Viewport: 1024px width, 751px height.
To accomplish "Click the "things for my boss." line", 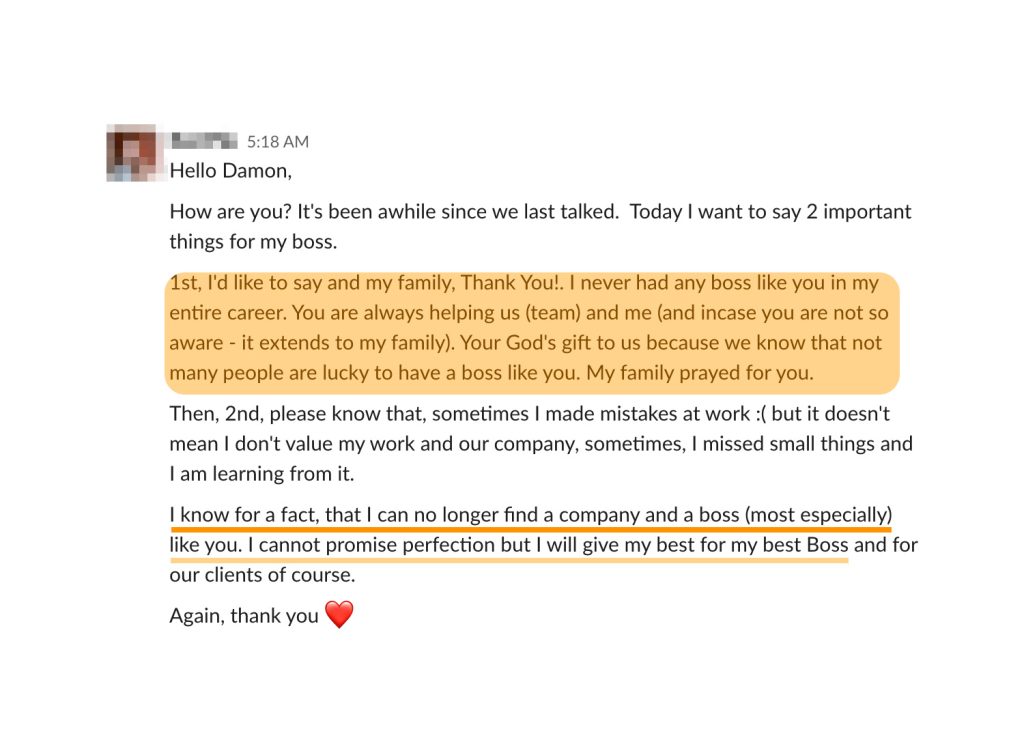I will [x=253, y=242].
